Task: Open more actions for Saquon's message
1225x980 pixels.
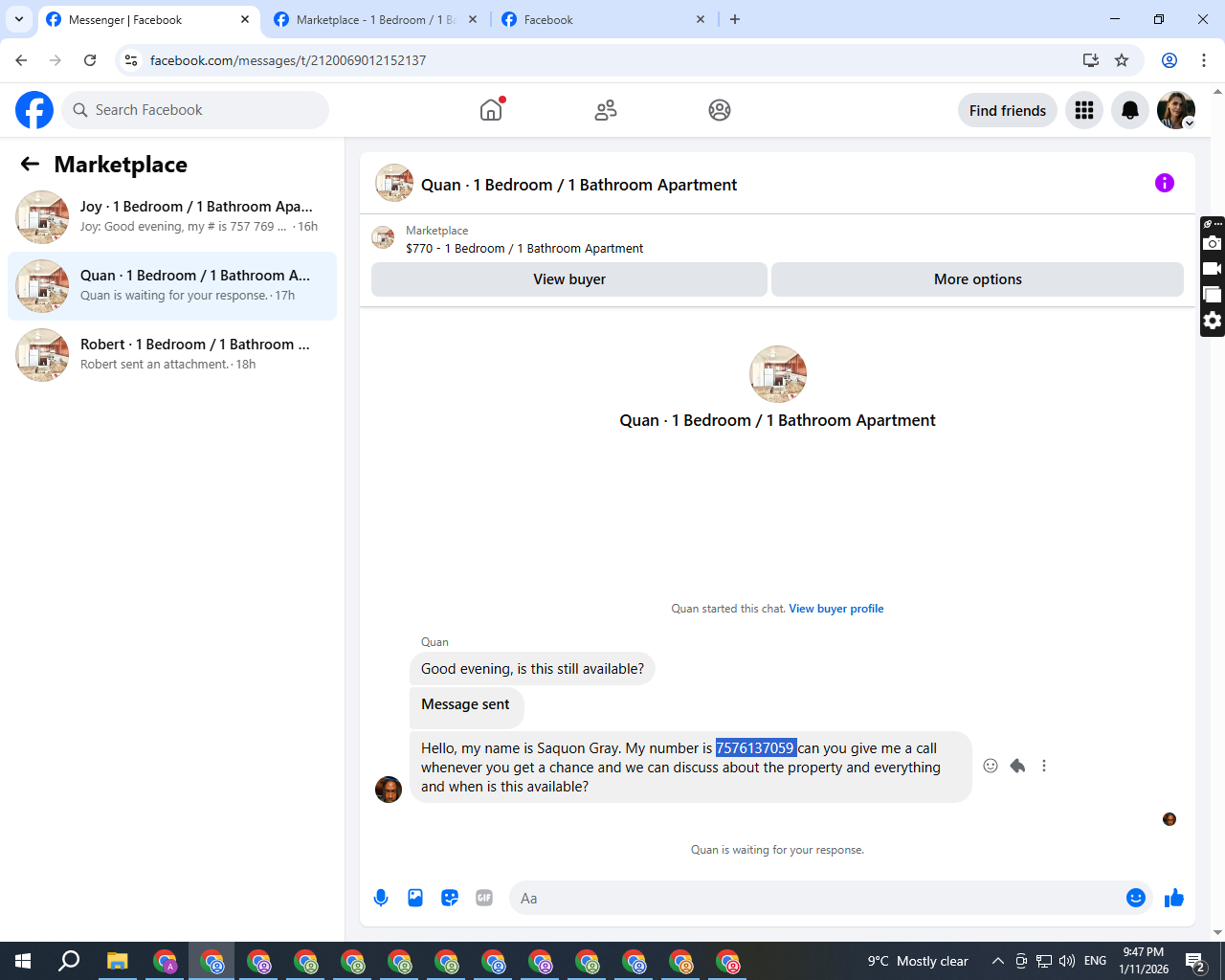Action: pos(1044,766)
